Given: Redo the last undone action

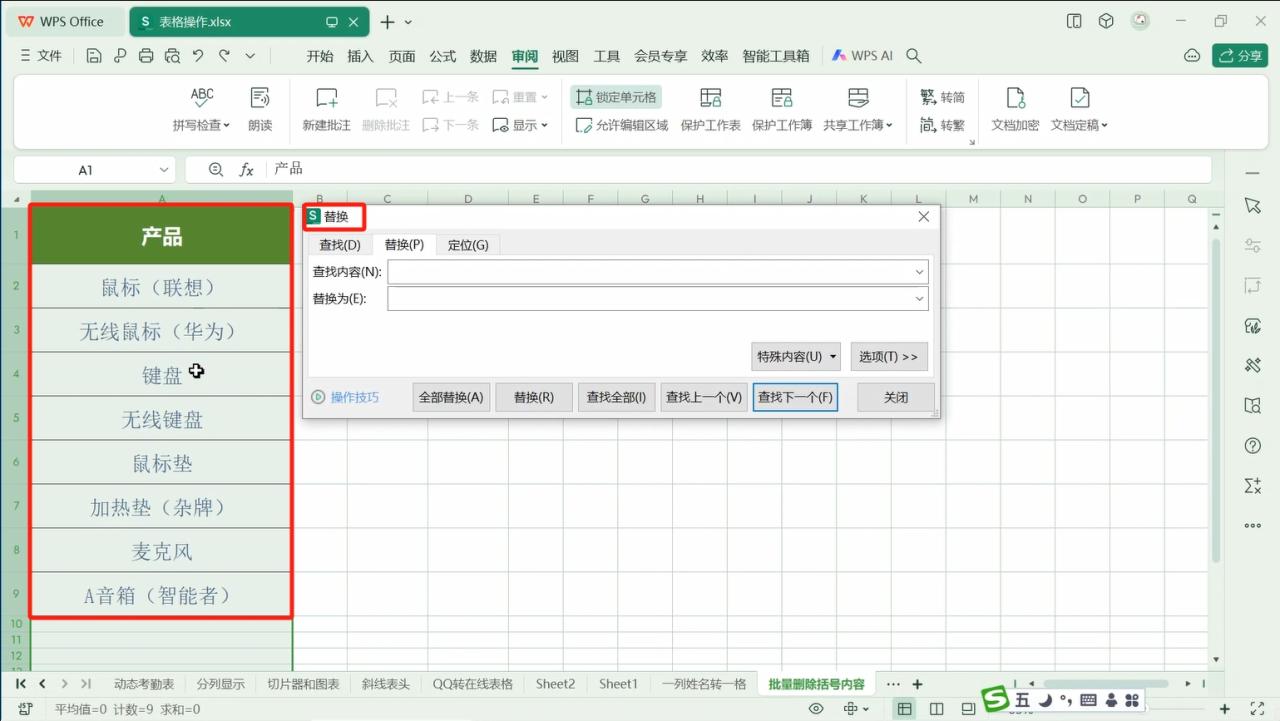Looking at the screenshot, I should point(224,56).
